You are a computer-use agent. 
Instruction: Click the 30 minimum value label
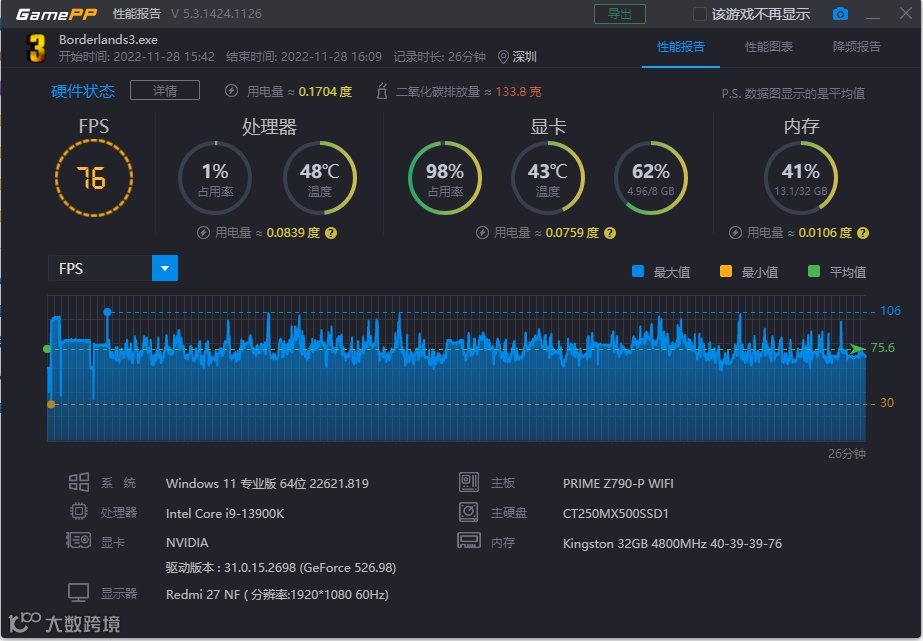coord(887,403)
